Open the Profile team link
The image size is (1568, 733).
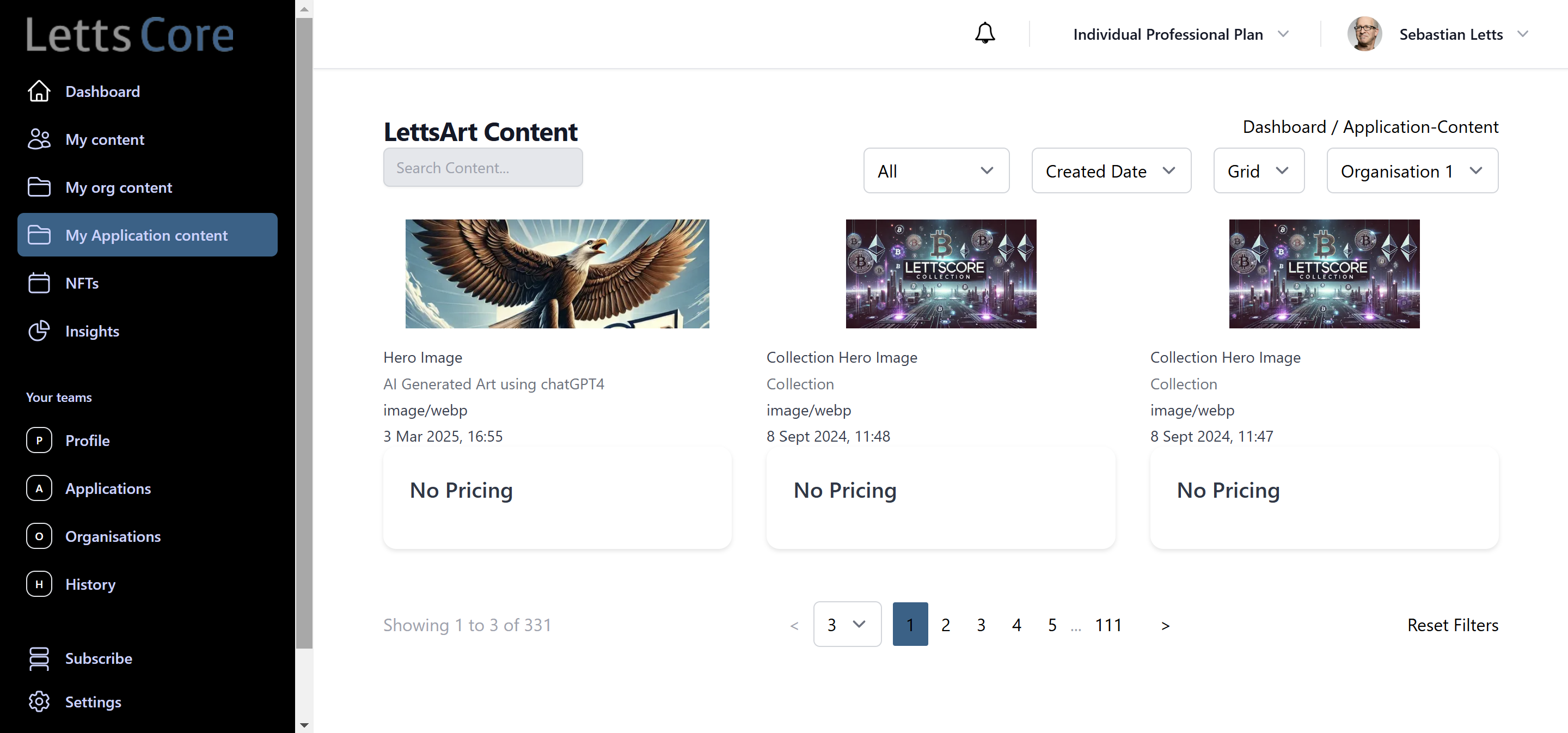pyautogui.click(x=148, y=440)
